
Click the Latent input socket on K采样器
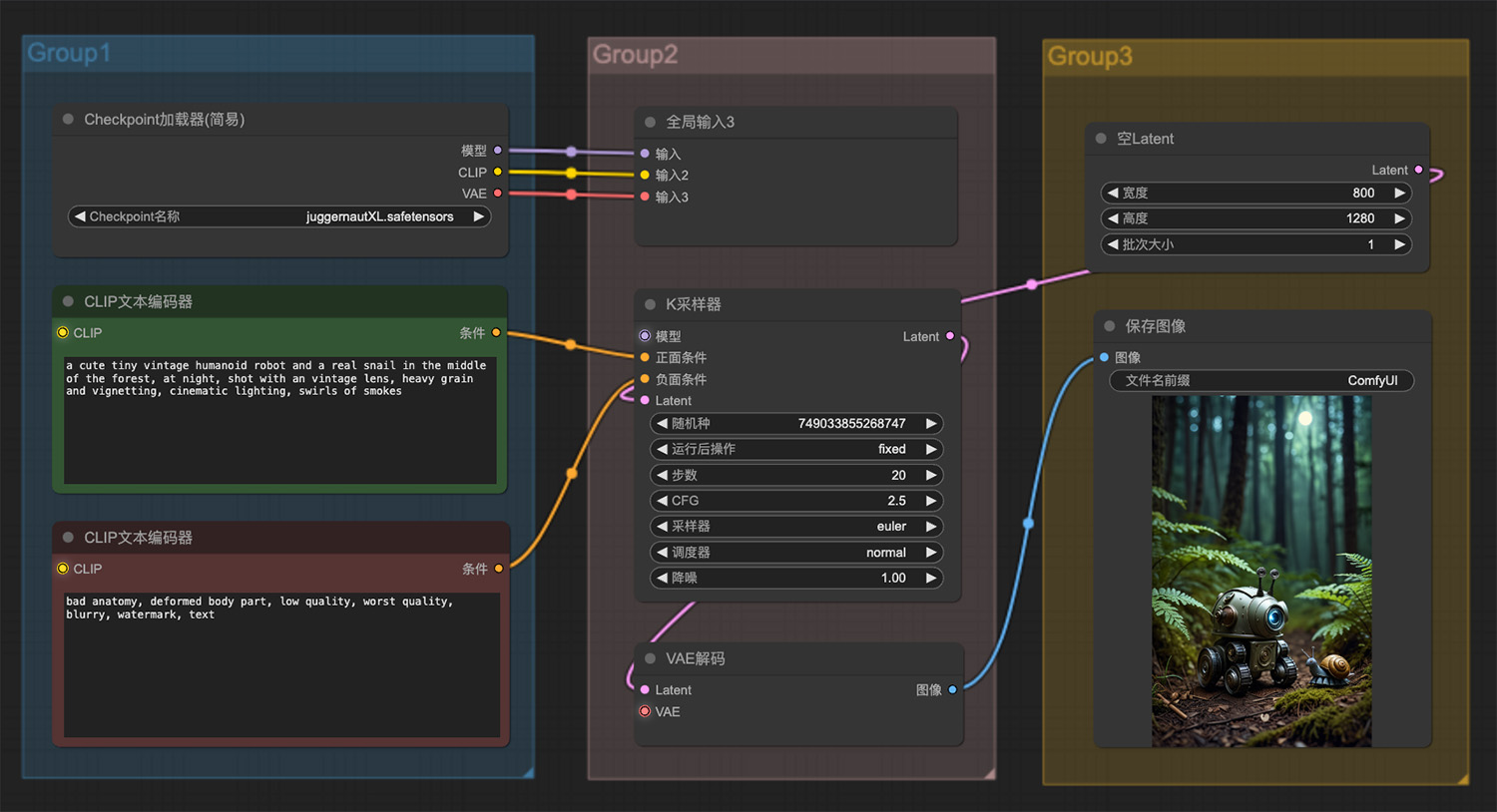tap(645, 400)
